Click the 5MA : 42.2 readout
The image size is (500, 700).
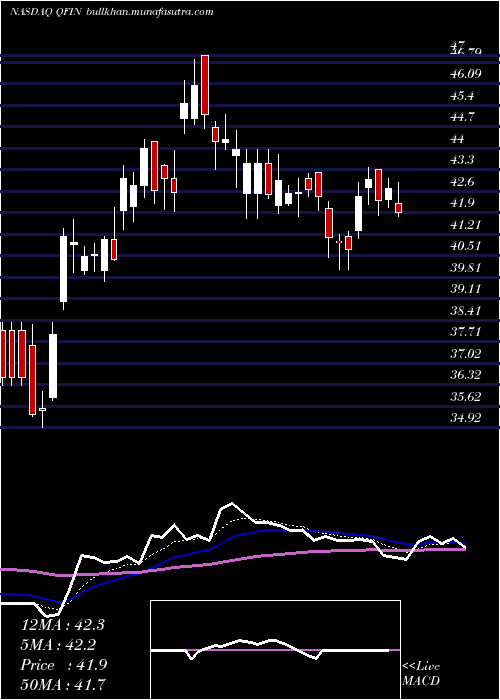pos(59,645)
